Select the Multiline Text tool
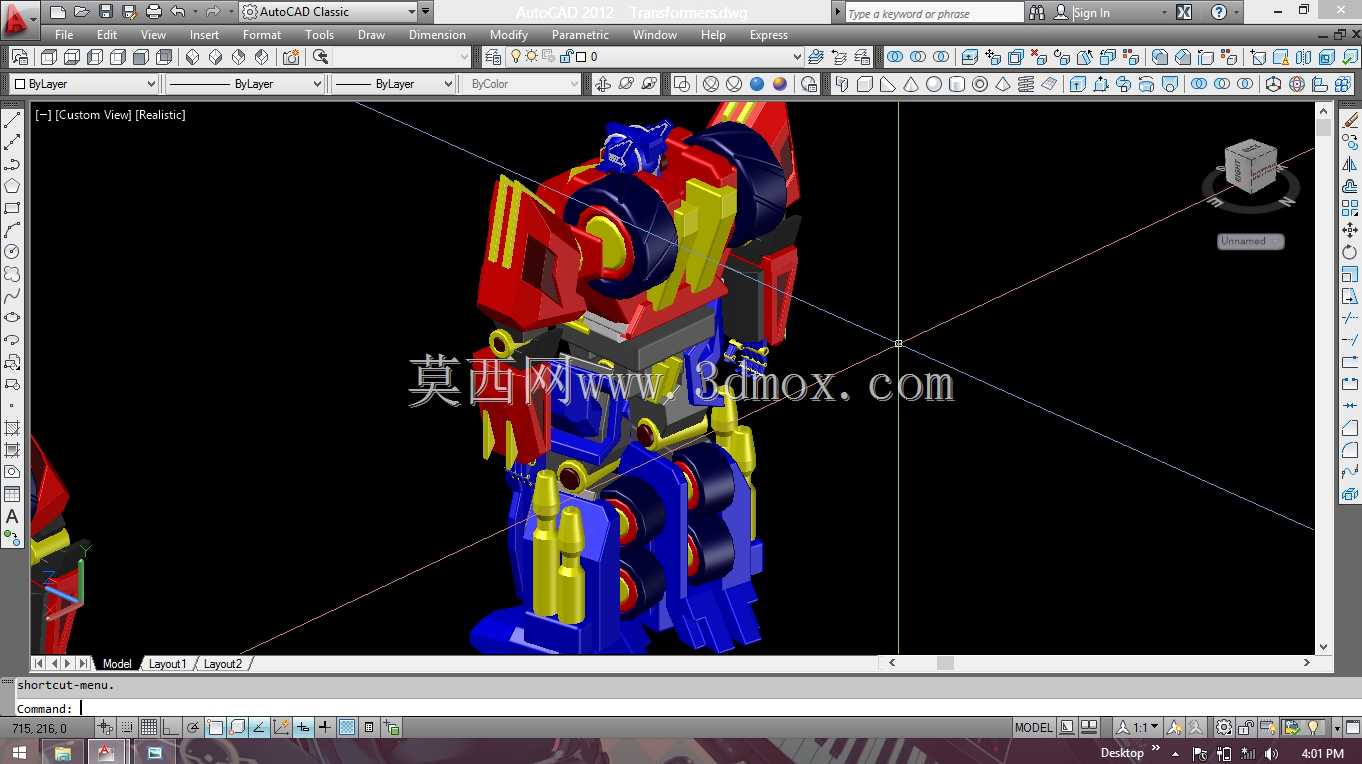Image resolution: width=1362 pixels, height=764 pixels. click(12, 516)
